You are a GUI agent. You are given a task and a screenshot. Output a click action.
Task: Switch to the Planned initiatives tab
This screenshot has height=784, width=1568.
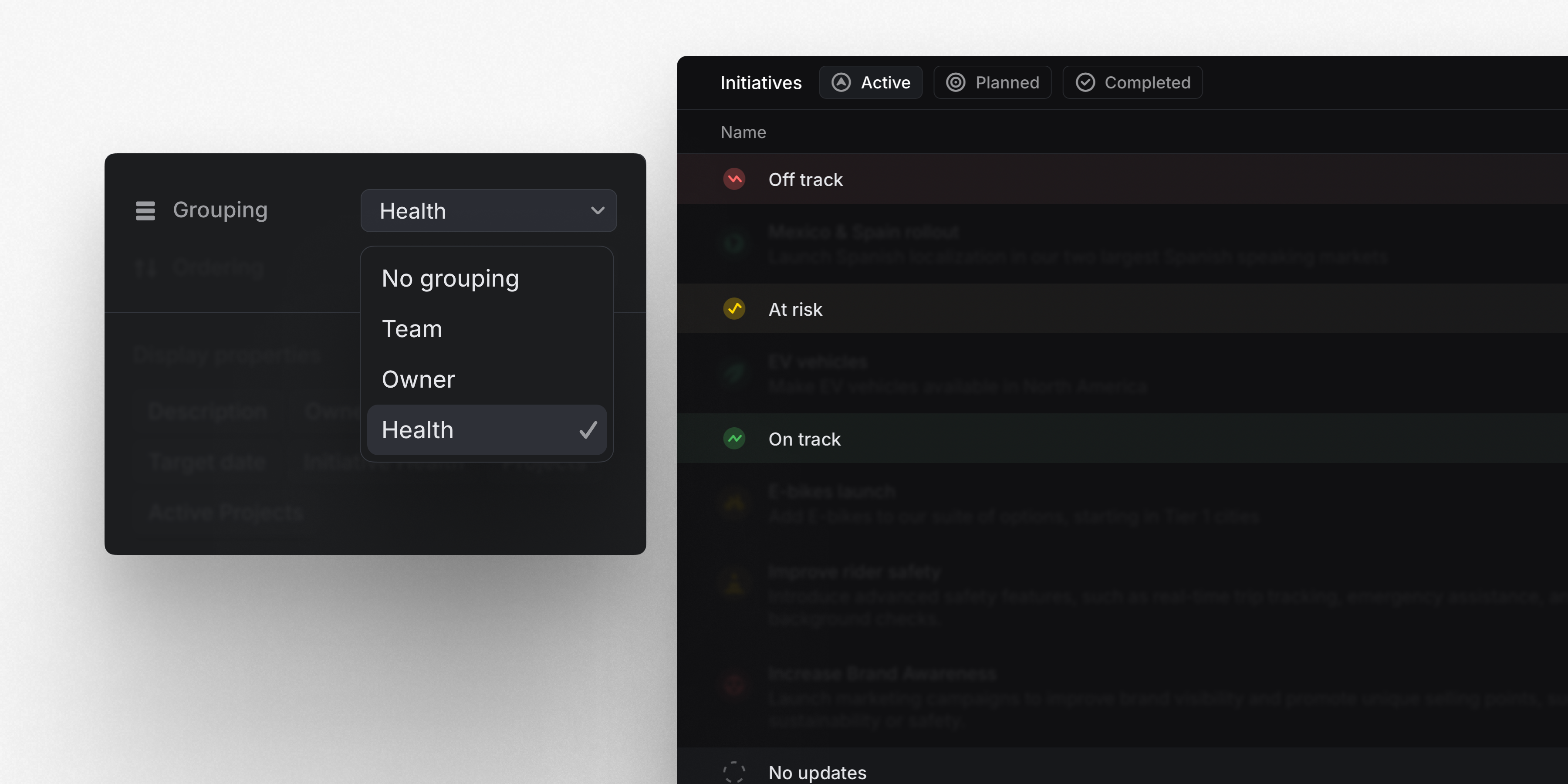[x=992, y=82]
